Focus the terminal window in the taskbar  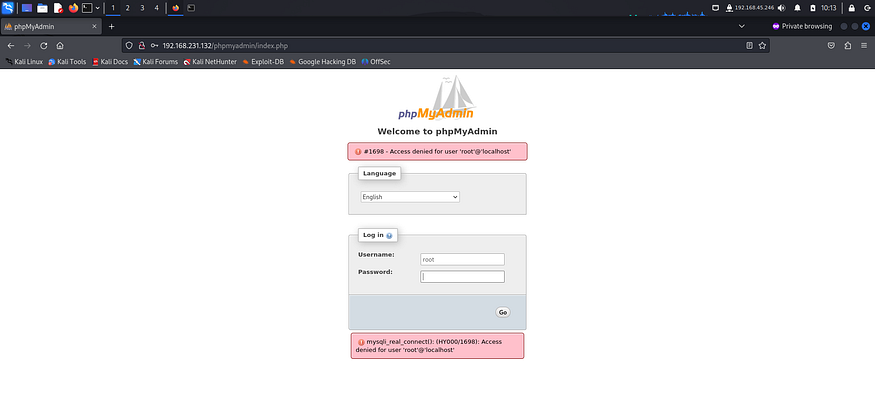tap(191, 8)
